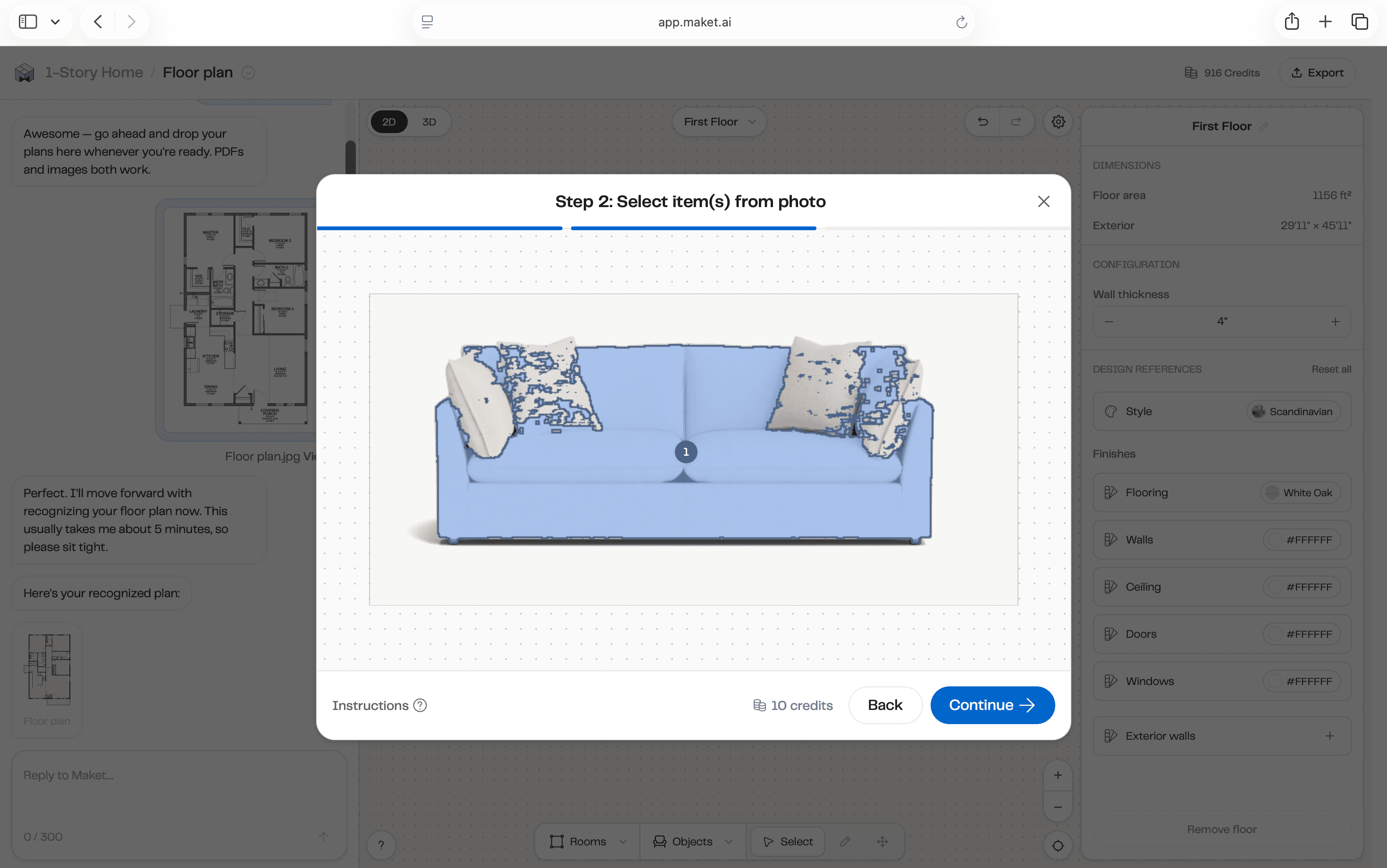Open the Objects tool dropdown
Screen dimensions: 1387x868
pyautogui.click(x=693, y=842)
